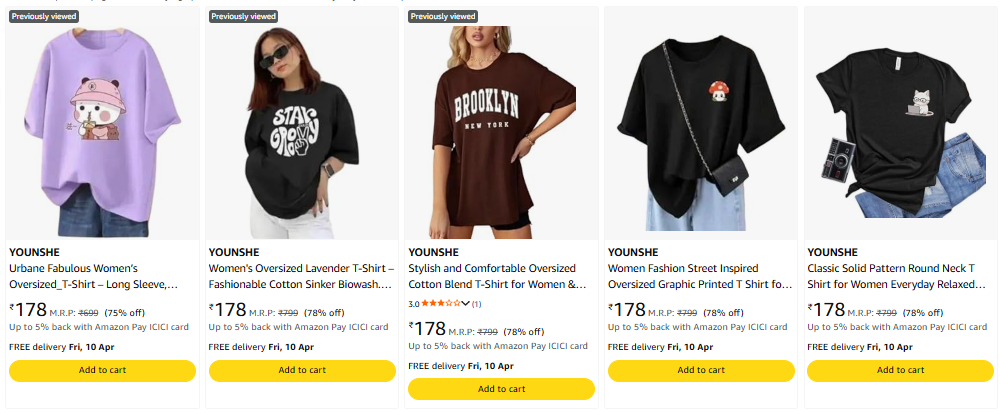Image resolution: width=1000 pixels, height=410 pixels.
Task: Add Classic Solid Pattern Round Neck T-Shirt to cart
Action: 900,370
